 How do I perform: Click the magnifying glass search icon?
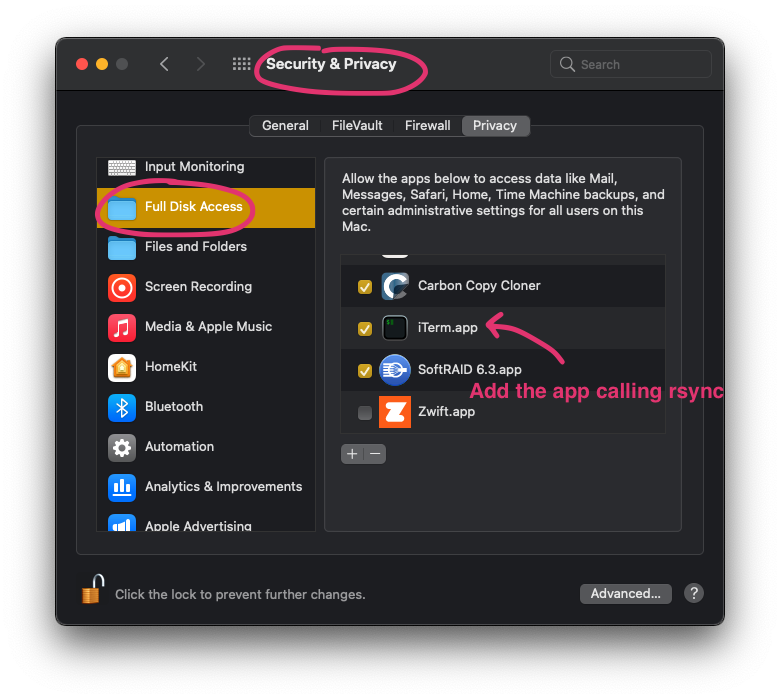[567, 64]
